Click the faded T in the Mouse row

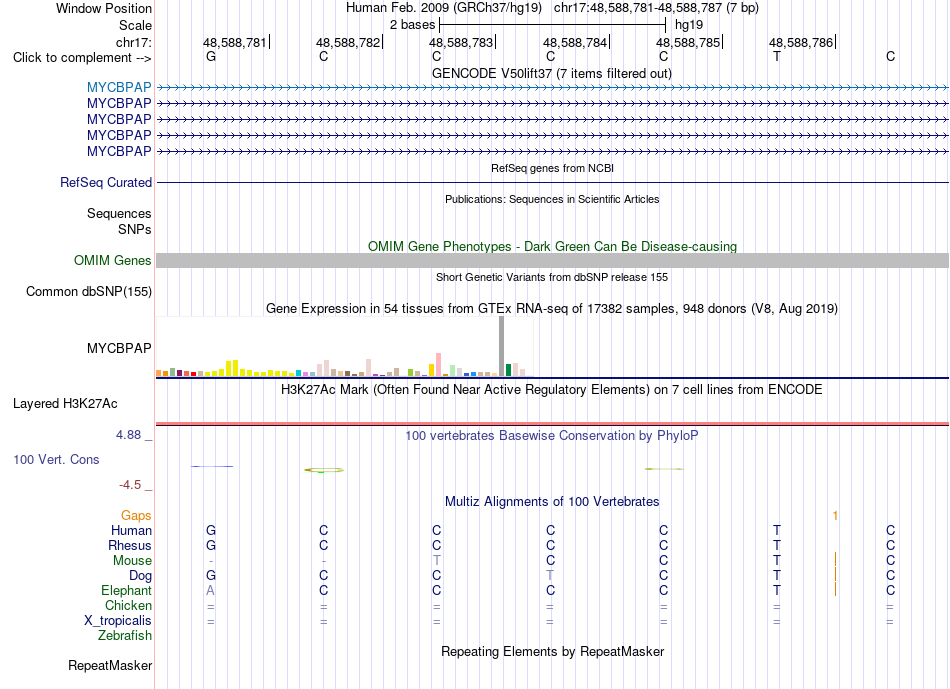click(437, 561)
